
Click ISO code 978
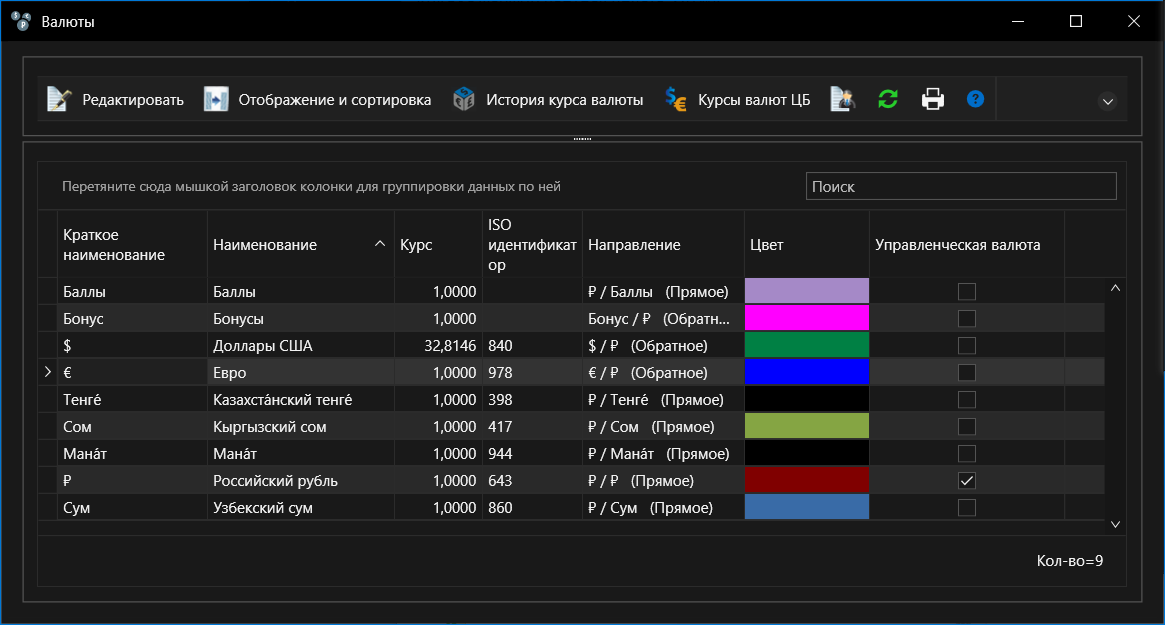[500, 372]
